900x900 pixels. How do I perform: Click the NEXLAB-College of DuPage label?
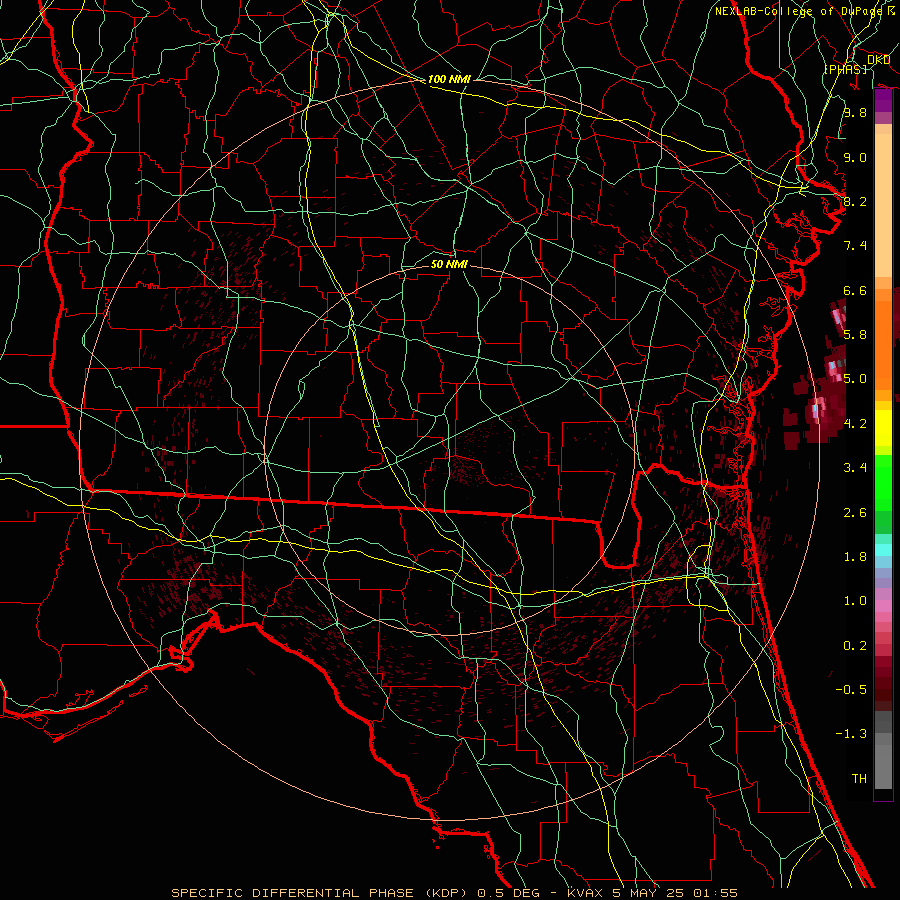pyautogui.click(x=799, y=11)
